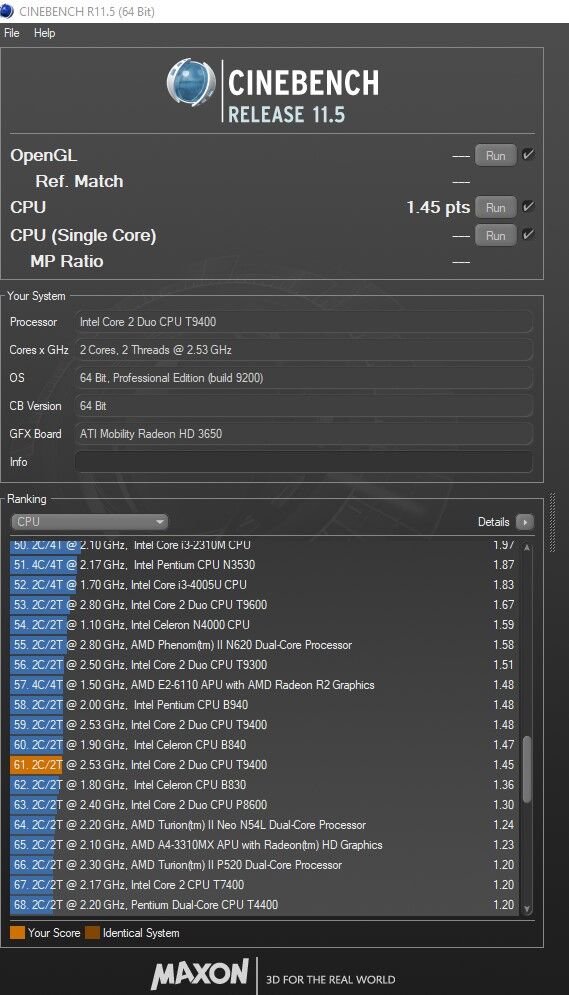Select ranking row 59 Core 2 Duo T9400
The height and width of the screenshot is (995, 569).
click(265, 725)
